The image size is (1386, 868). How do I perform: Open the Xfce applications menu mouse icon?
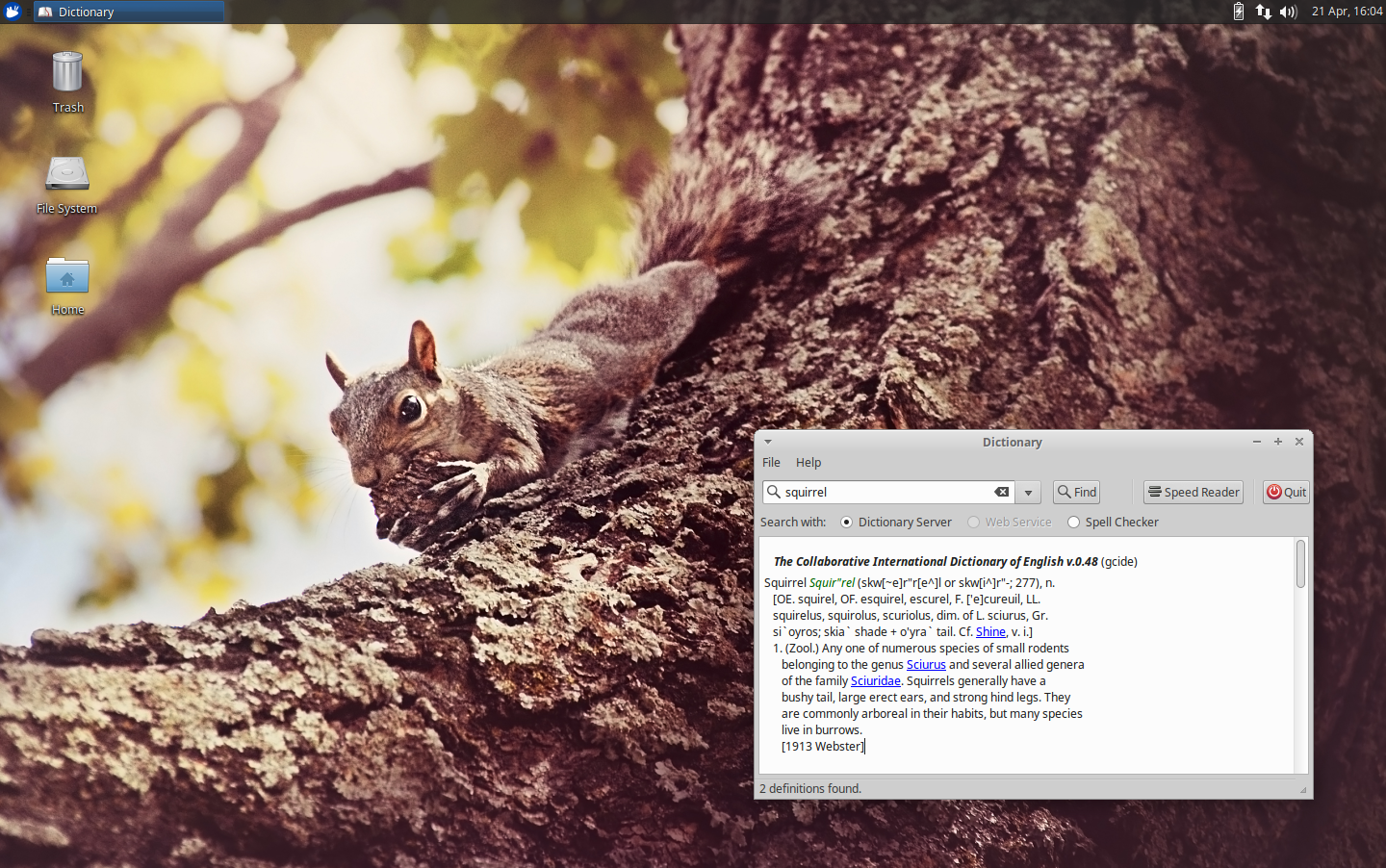13,12
